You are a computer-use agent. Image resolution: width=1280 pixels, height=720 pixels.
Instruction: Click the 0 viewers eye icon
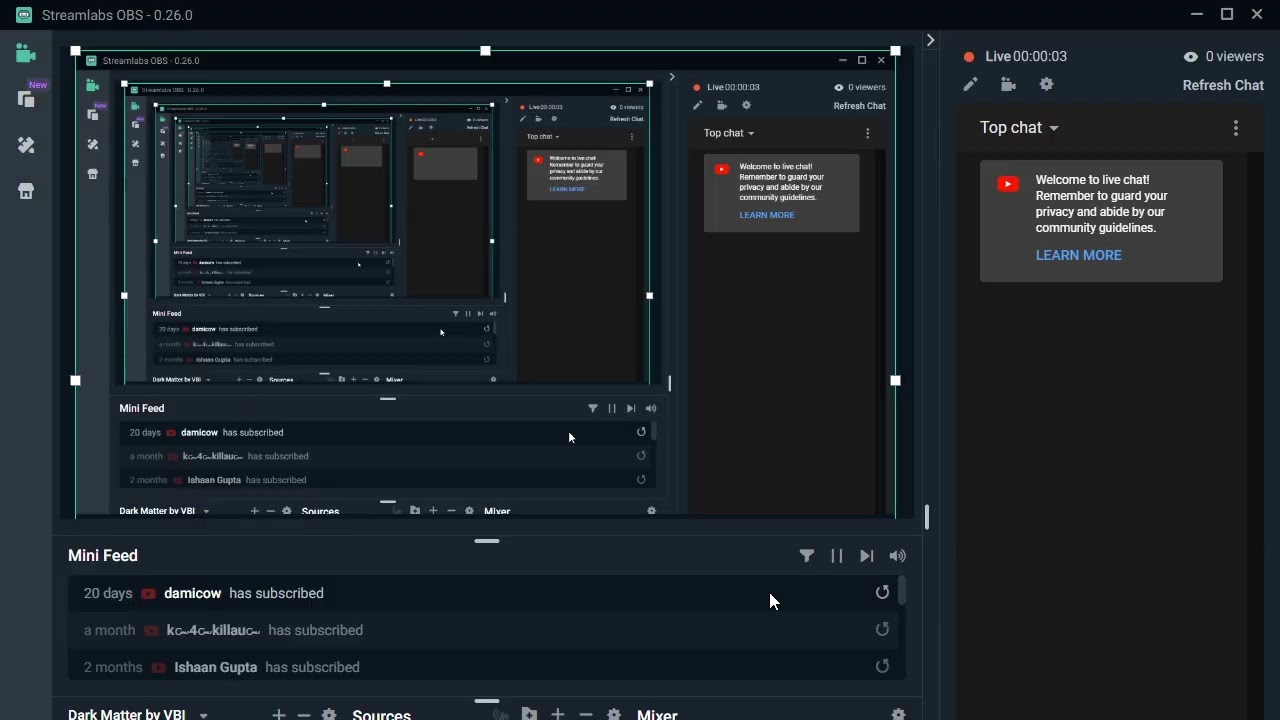click(x=1190, y=57)
